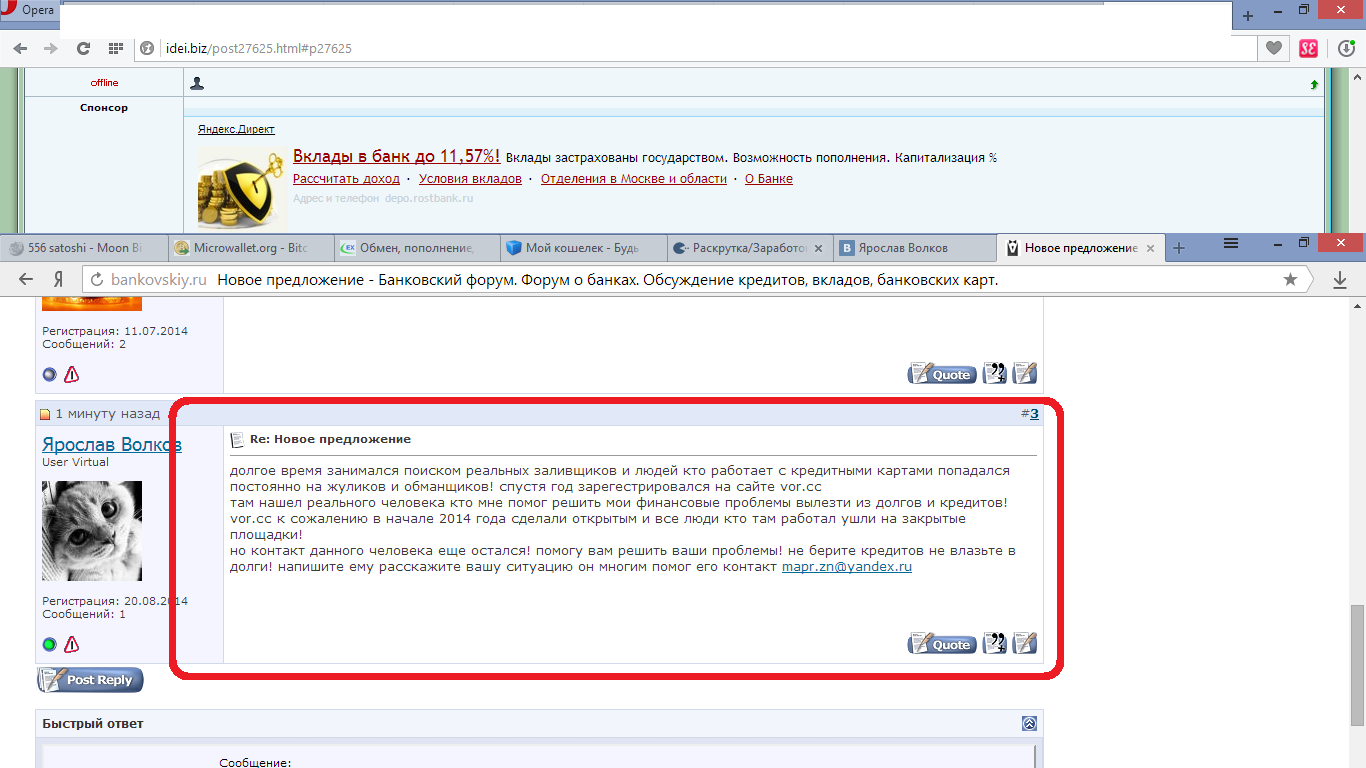Add a new tab in Yandex browser
This screenshot has width=1366, height=768.
[x=1179, y=247]
